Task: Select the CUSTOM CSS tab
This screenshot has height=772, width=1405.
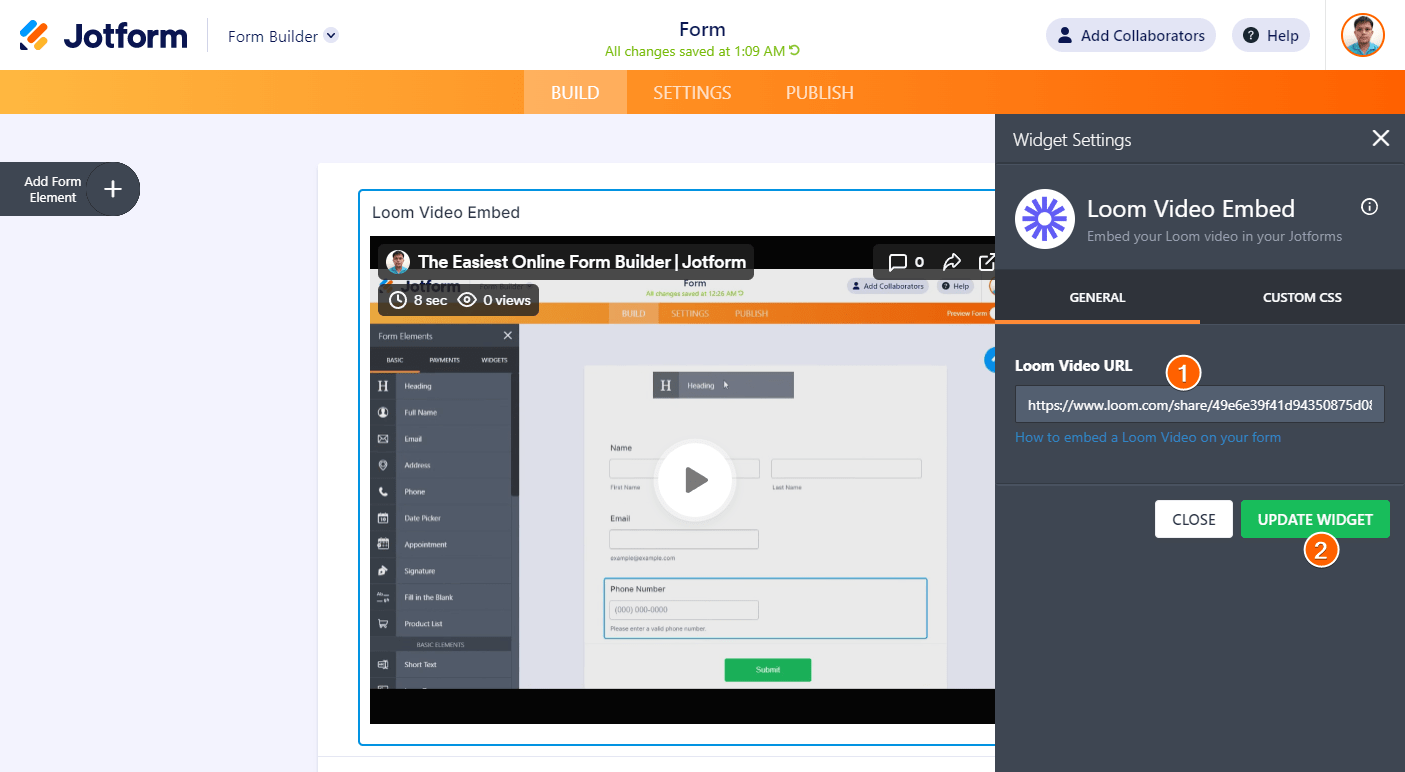Action: [x=1302, y=297]
